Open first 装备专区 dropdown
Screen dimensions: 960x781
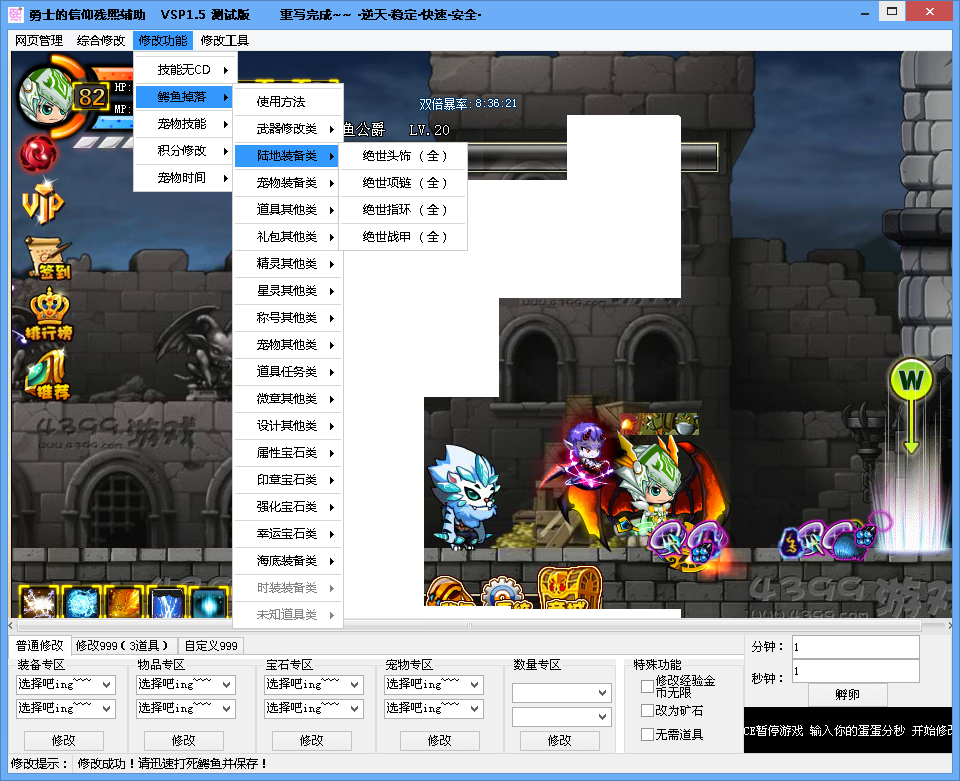66,685
